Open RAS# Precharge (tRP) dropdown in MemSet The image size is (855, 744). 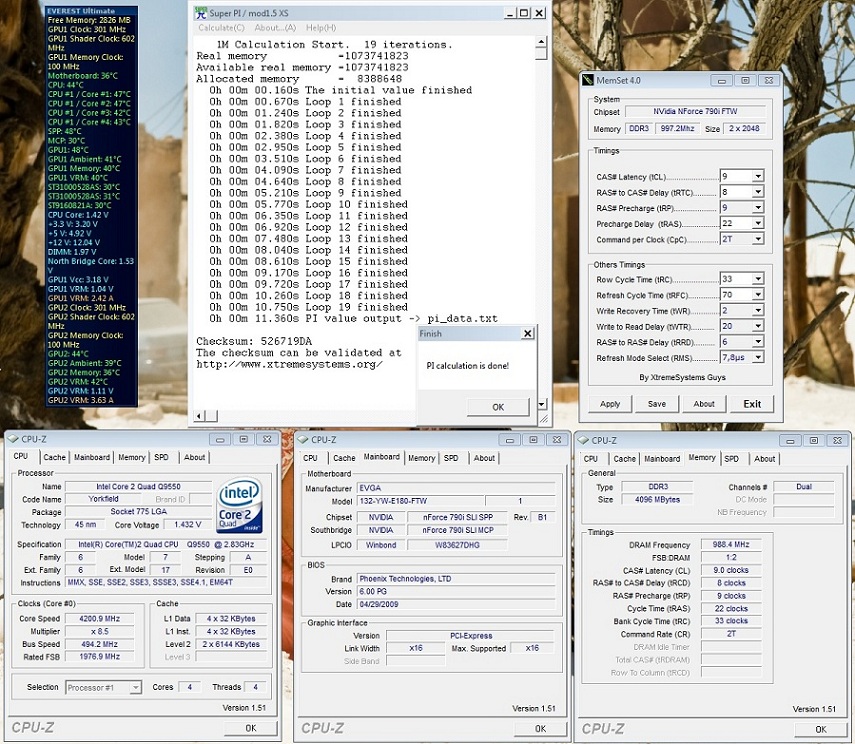(758, 208)
